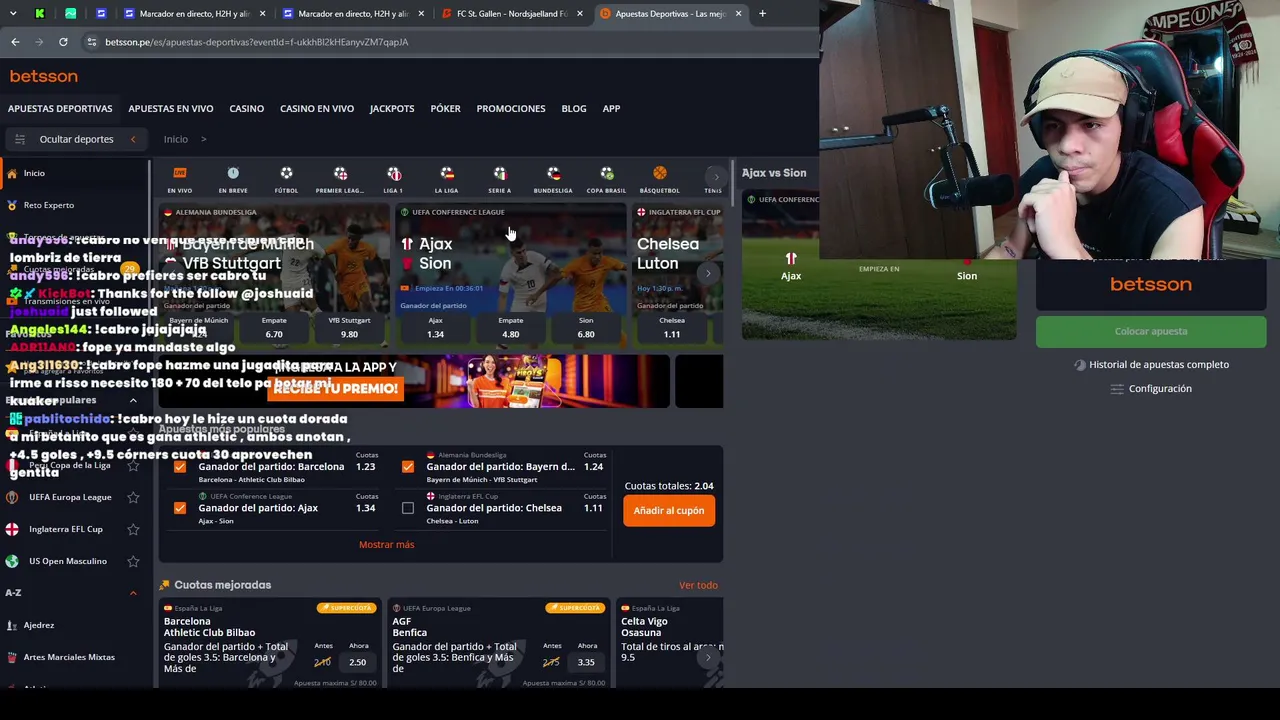Open the site information icon in address bar
Screen dimensions: 1280x720
point(92,42)
